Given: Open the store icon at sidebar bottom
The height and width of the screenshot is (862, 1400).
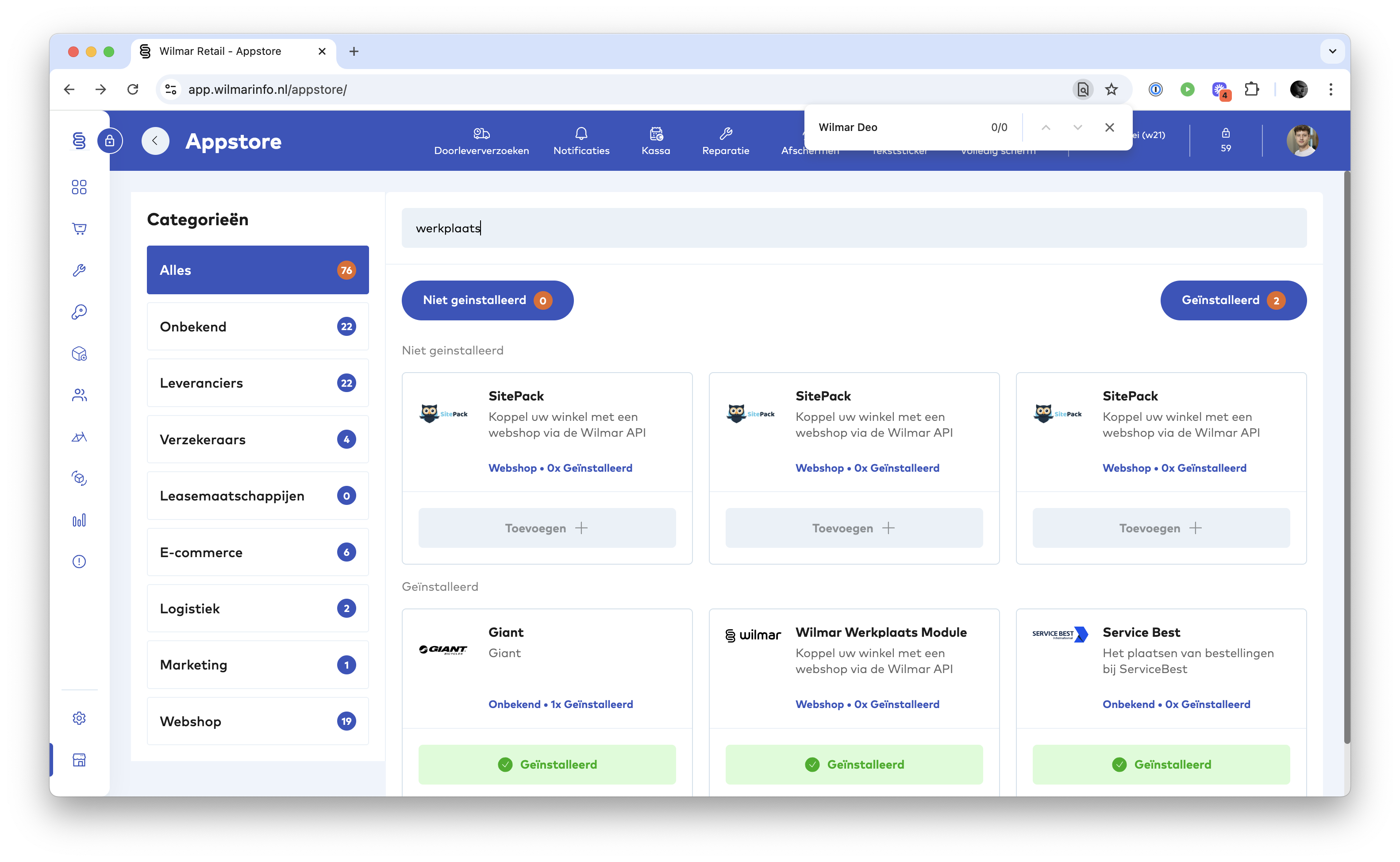Looking at the screenshot, I should (x=79, y=759).
